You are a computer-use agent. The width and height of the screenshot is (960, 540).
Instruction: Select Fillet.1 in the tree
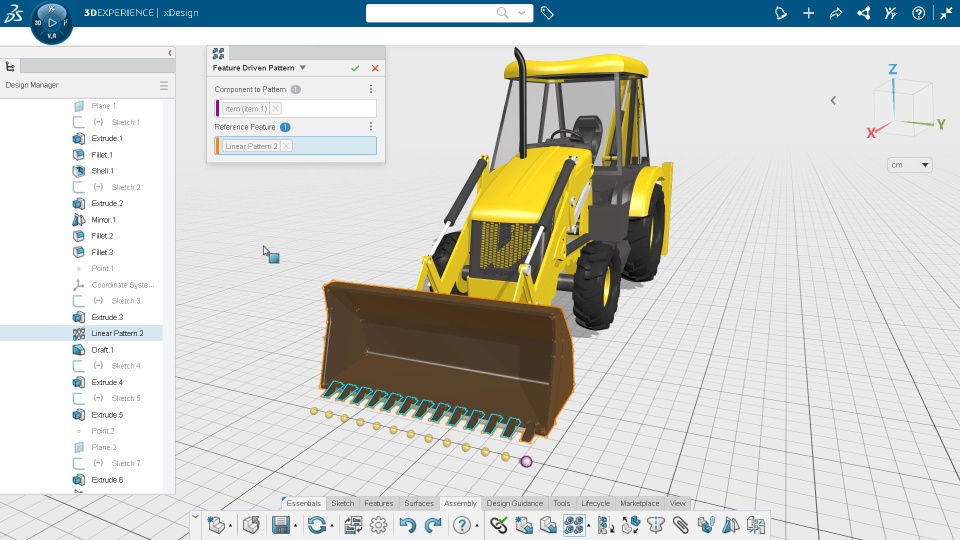[x=102, y=155]
